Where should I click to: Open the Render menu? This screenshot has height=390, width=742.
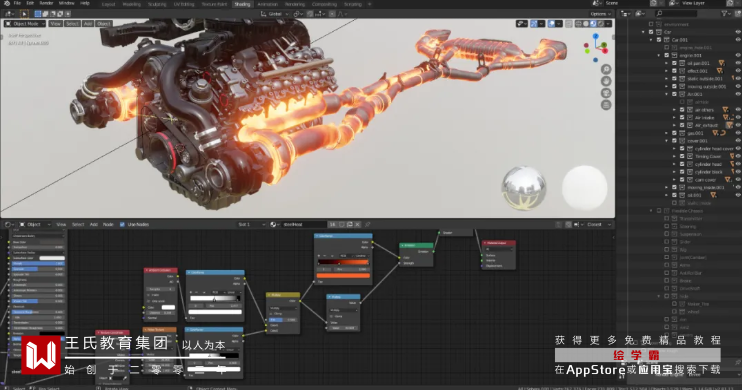[x=46, y=3]
